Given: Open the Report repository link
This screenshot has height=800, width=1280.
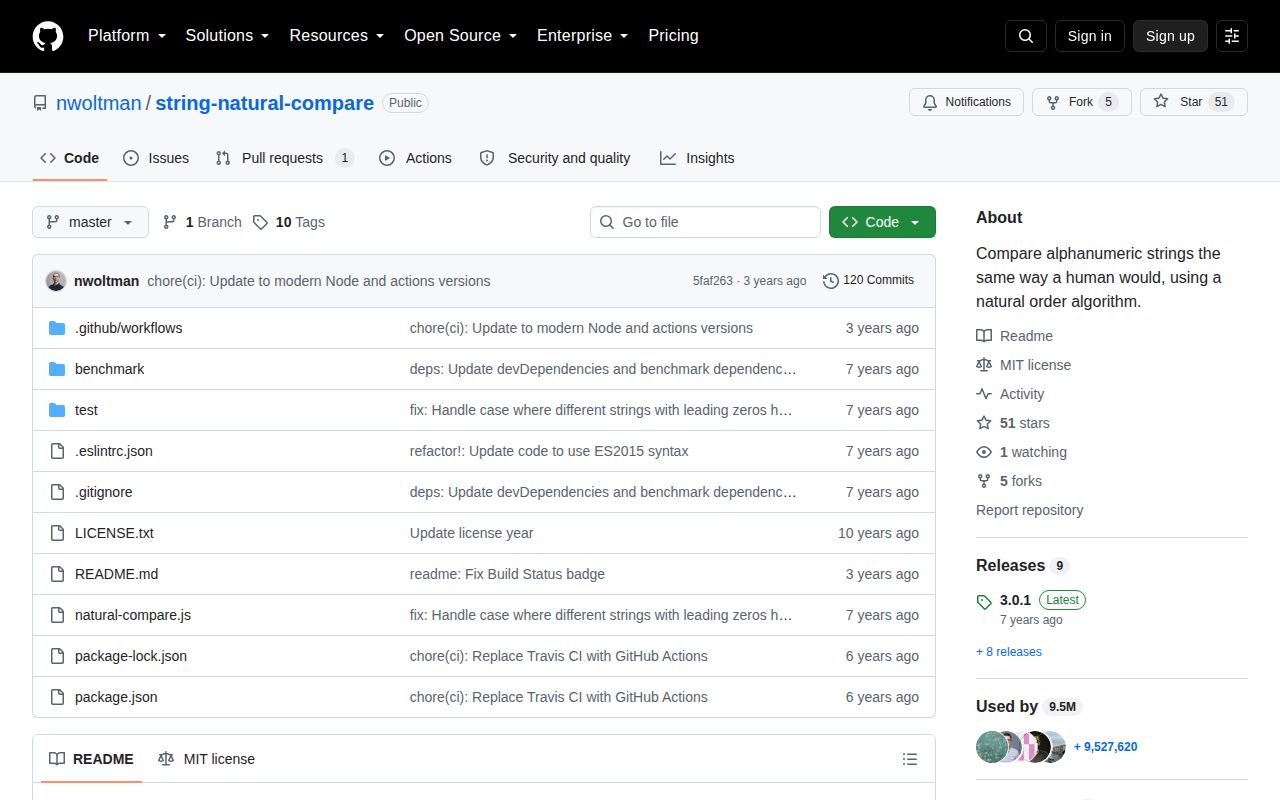Looking at the screenshot, I should coord(1030,510).
